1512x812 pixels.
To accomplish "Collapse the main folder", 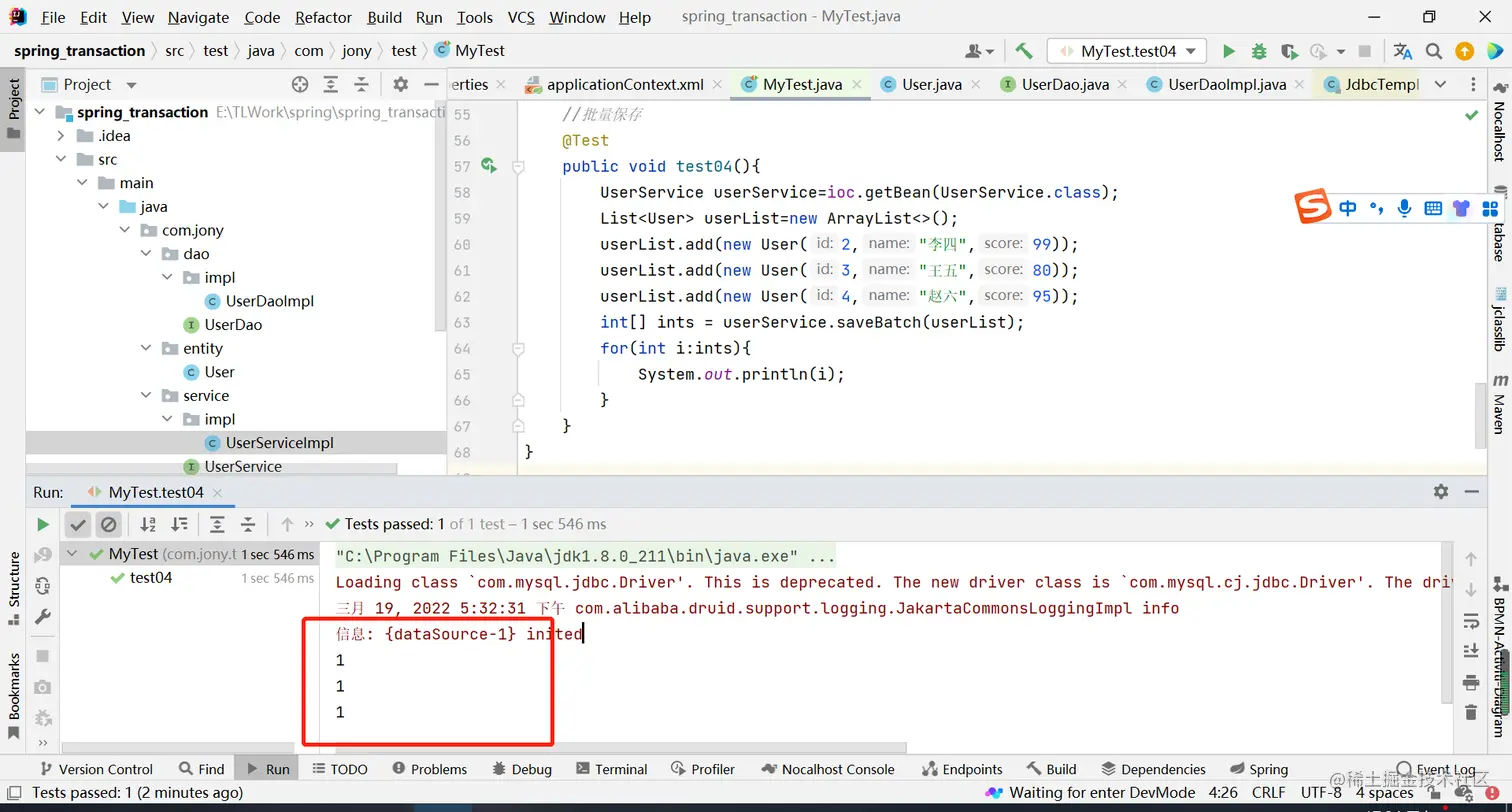I will coord(82,183).
